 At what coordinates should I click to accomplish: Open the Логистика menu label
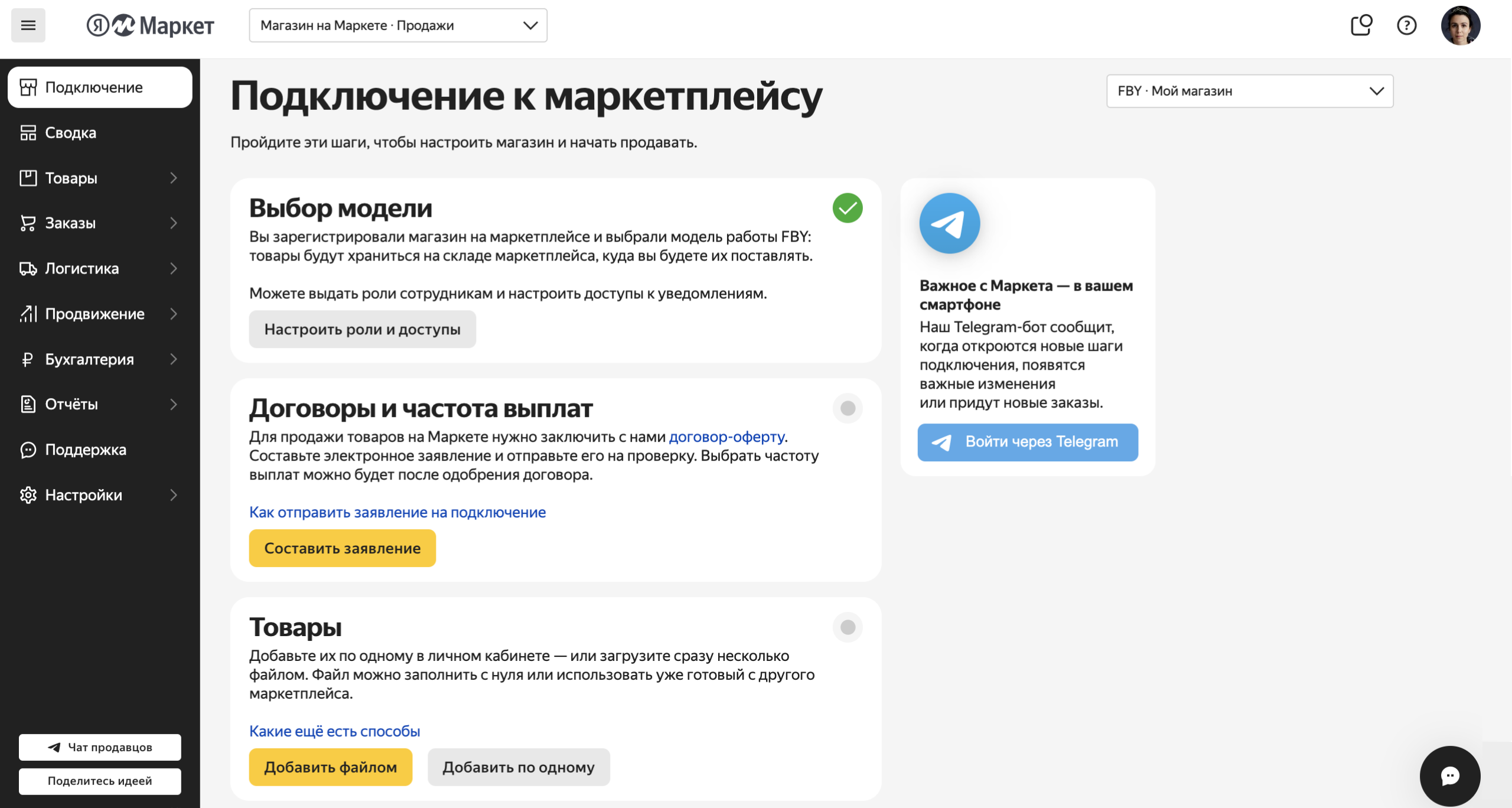(82, 269)
